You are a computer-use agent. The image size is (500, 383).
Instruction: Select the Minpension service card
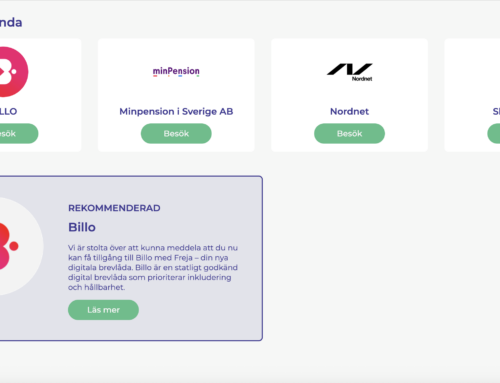(x=176, y=95)
